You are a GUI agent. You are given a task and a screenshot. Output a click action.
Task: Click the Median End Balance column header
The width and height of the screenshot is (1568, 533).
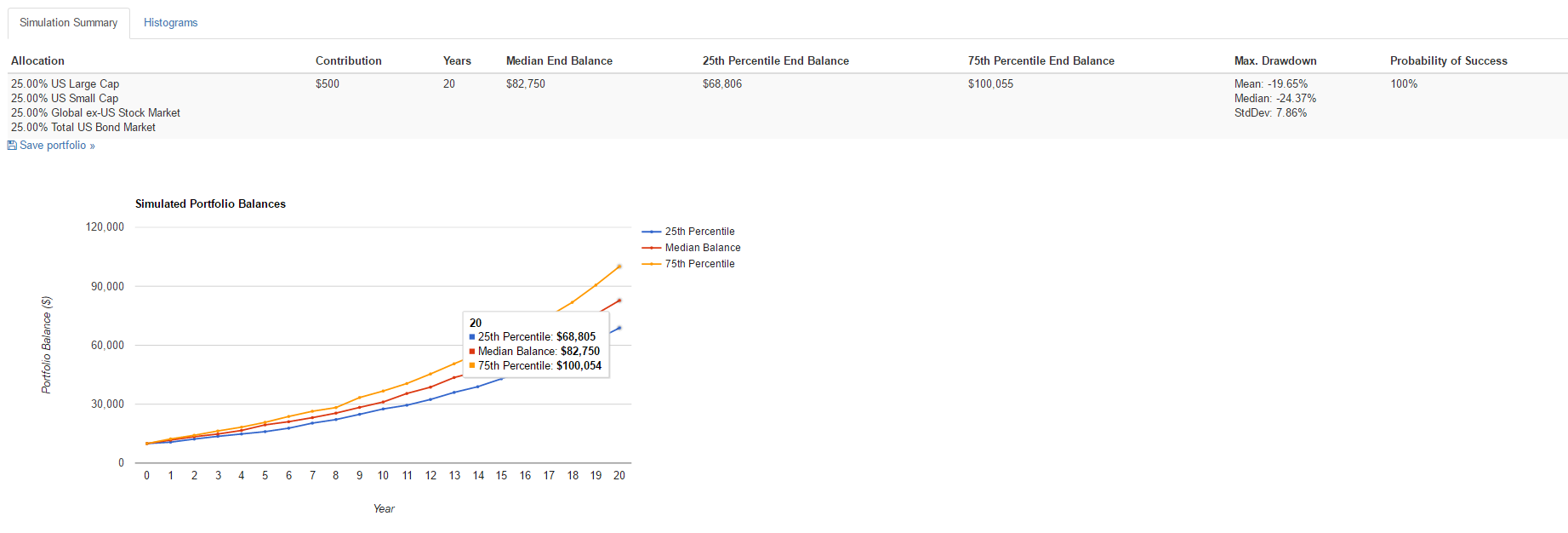coord(559,61)
